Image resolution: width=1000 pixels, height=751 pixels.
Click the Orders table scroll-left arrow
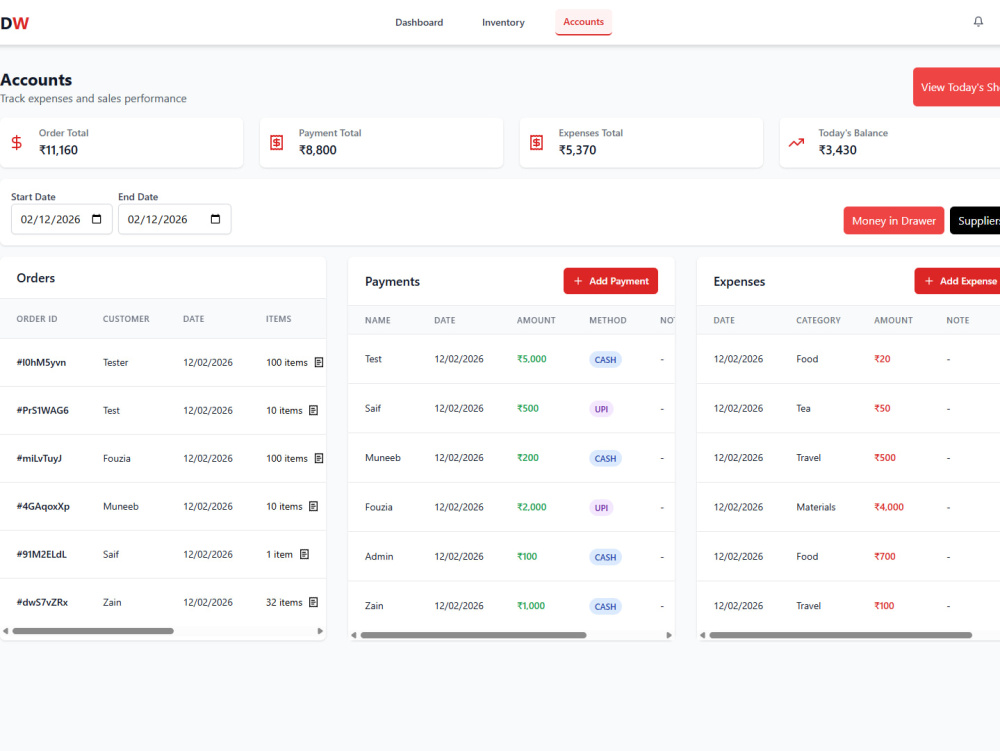(5, 631)
